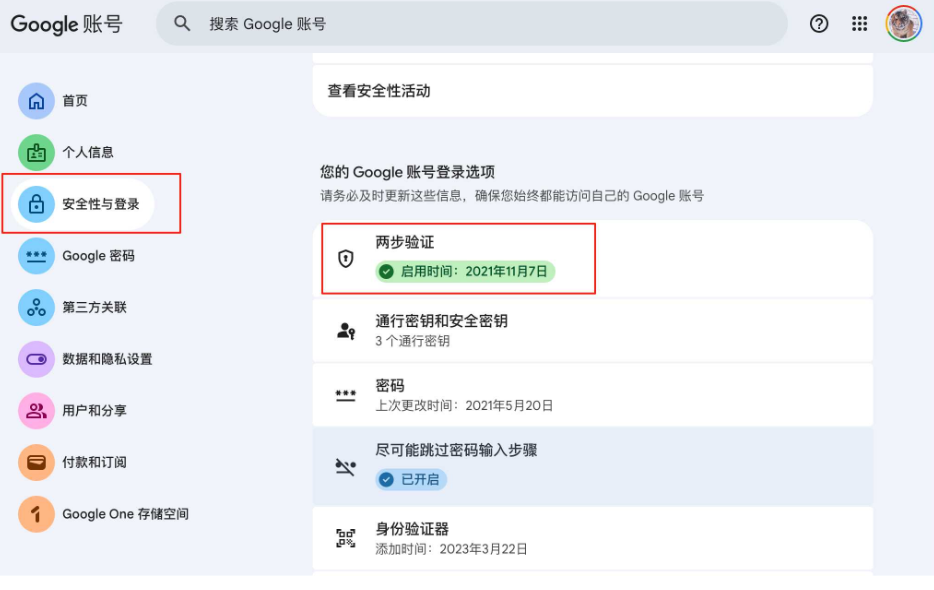Screen dimensions: 934x590
Task: Open 首页 in the sidebar
Action: pyautogui.click(x=74, y=101)
